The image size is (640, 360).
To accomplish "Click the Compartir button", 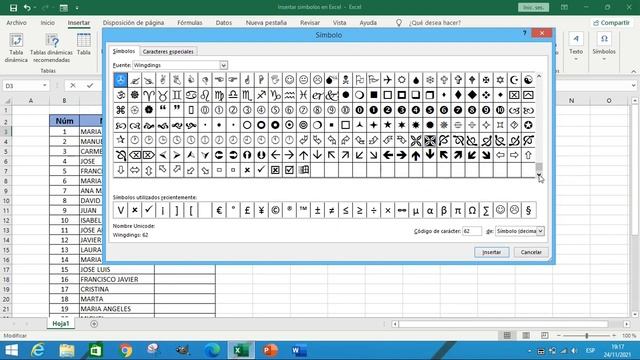I will click(x=611, y=22).
